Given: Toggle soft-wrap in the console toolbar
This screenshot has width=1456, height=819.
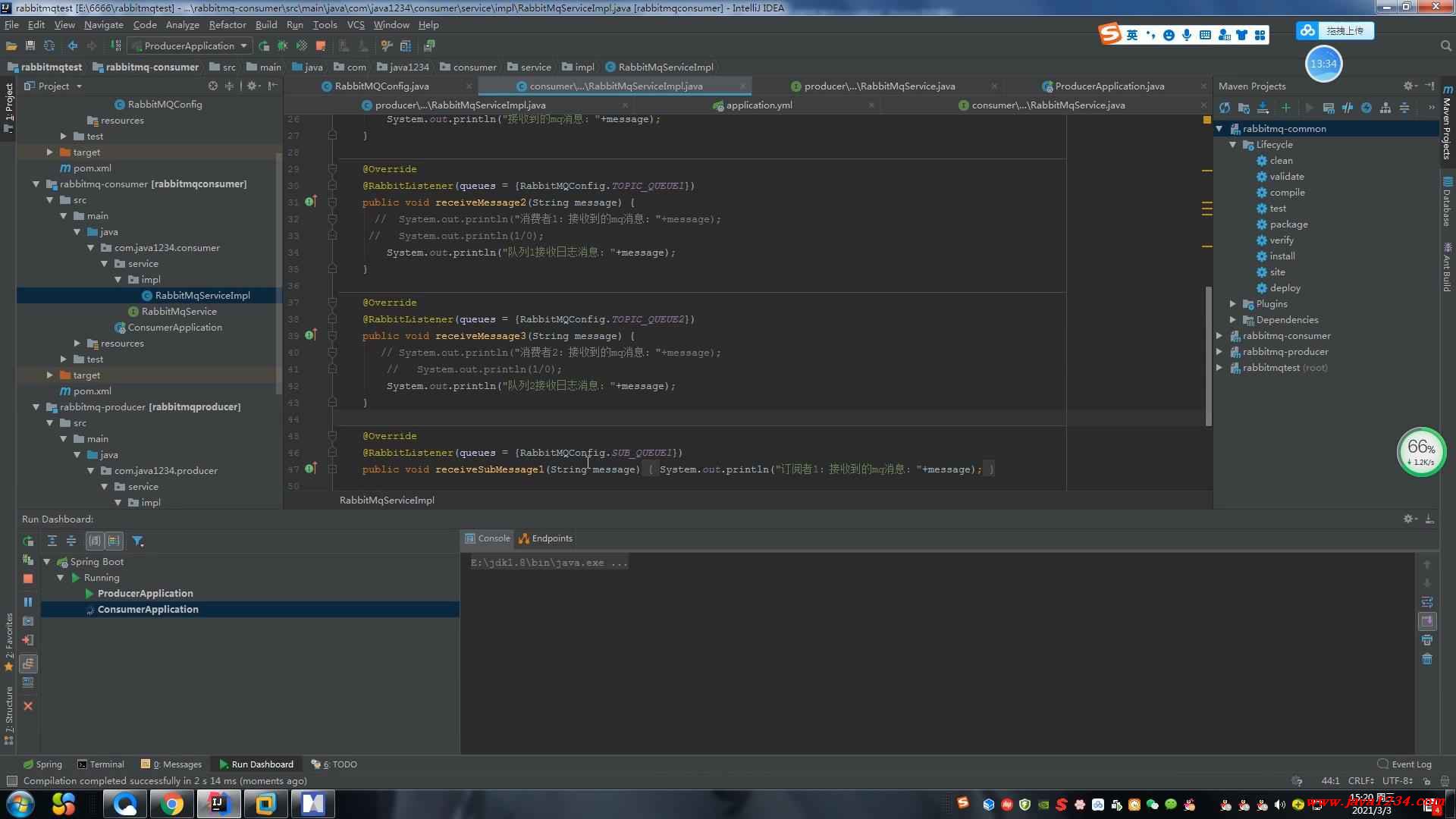Looking at the screenshot, I should click(1426, 602).
